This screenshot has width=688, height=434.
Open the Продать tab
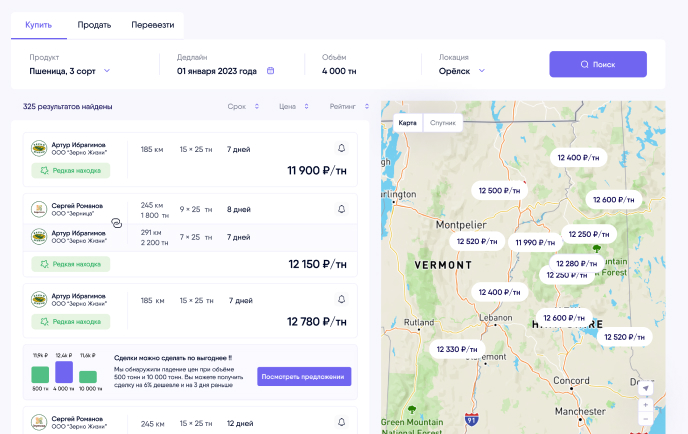point(94,24)
